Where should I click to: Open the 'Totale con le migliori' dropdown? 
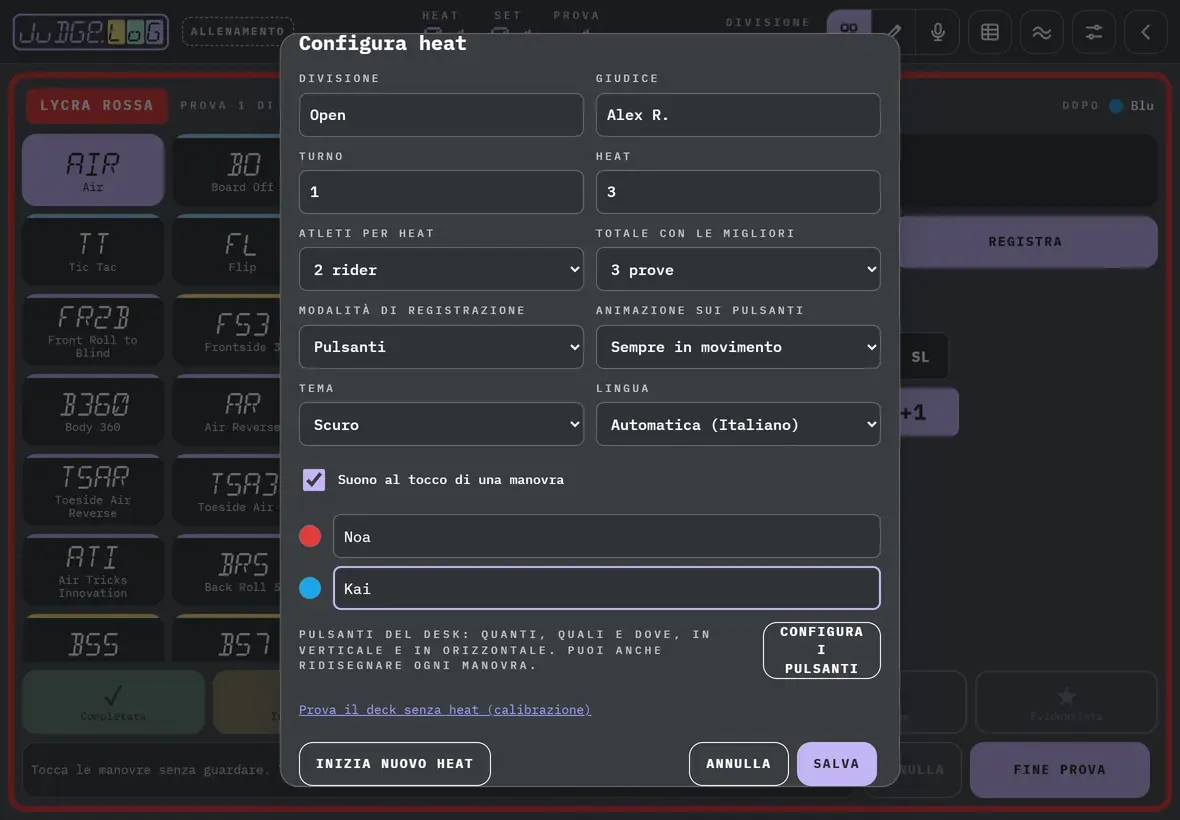coord(738,269)
